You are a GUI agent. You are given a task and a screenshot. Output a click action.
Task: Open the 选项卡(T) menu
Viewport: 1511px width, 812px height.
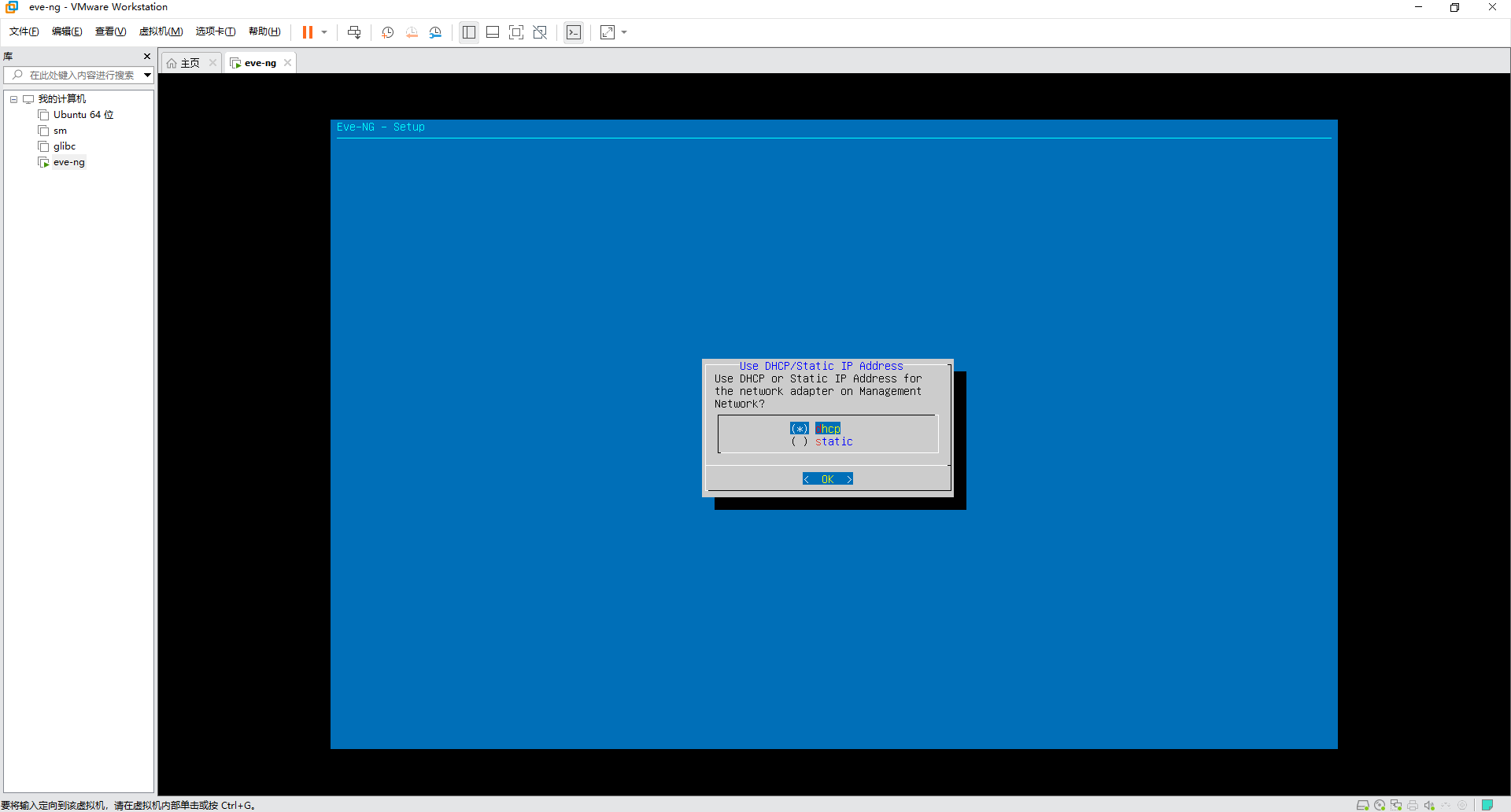pyautogui.click(x=216, y=31)
